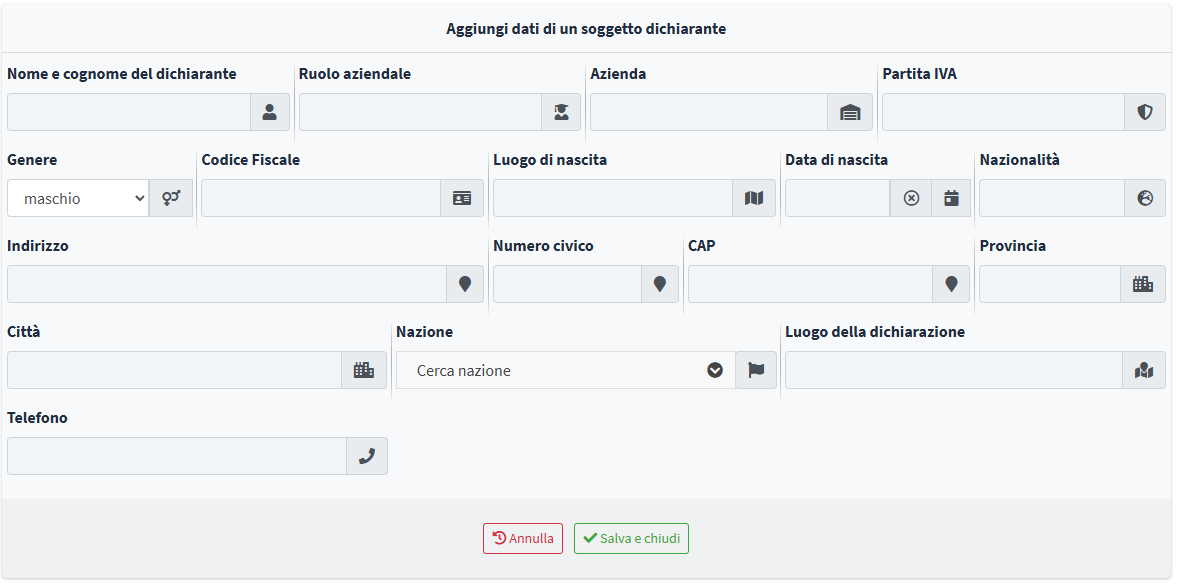This screenshot has width=1178, height=585.
Task: Clear the Data di nascita field with the X icon
Action: [911, 198]
